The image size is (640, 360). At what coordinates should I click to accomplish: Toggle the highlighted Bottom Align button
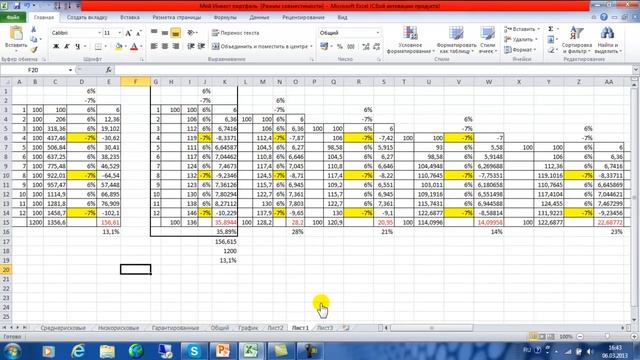point(176,33)
